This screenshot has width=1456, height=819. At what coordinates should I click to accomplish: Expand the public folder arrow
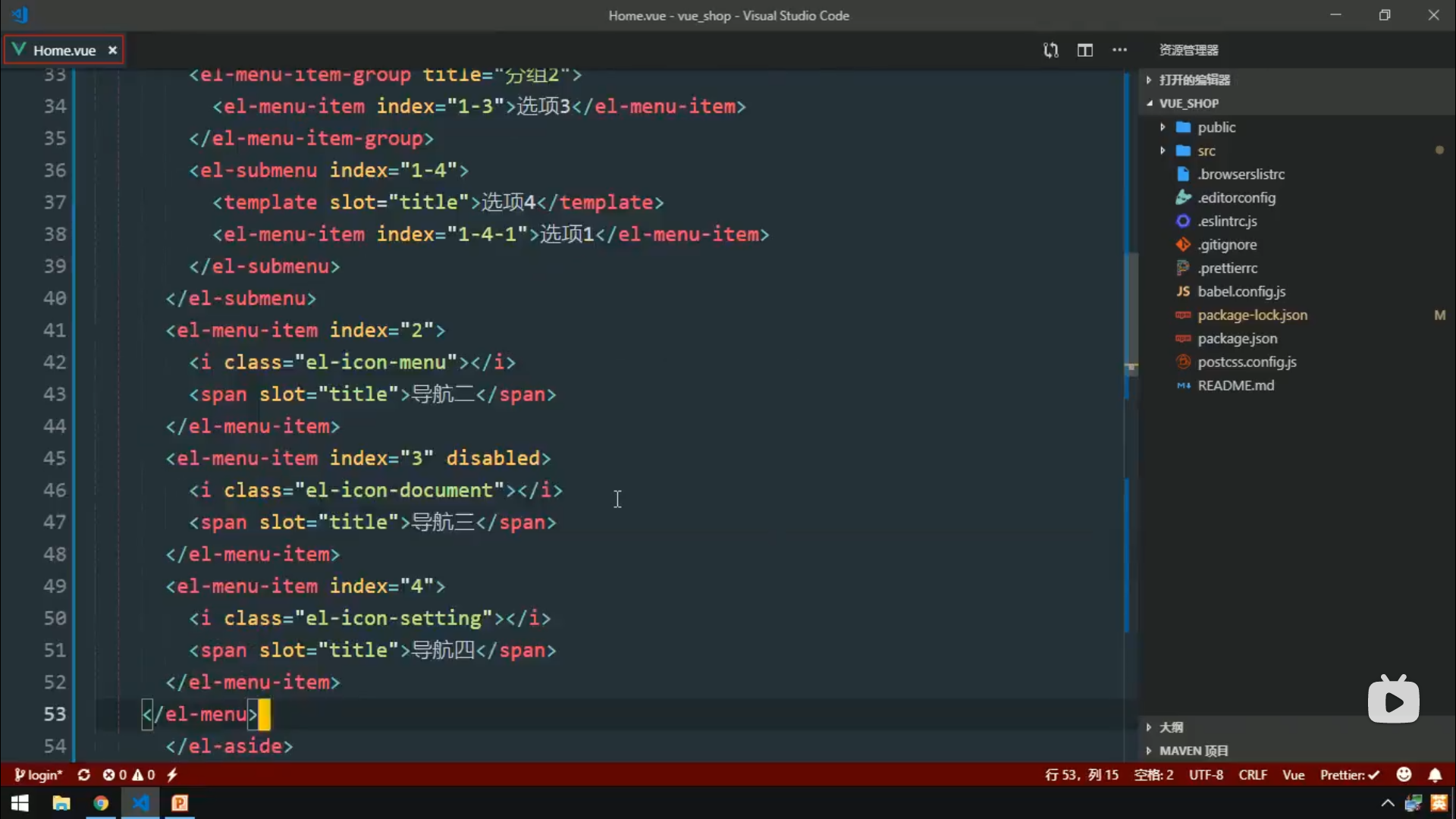tap(1163, 127)
